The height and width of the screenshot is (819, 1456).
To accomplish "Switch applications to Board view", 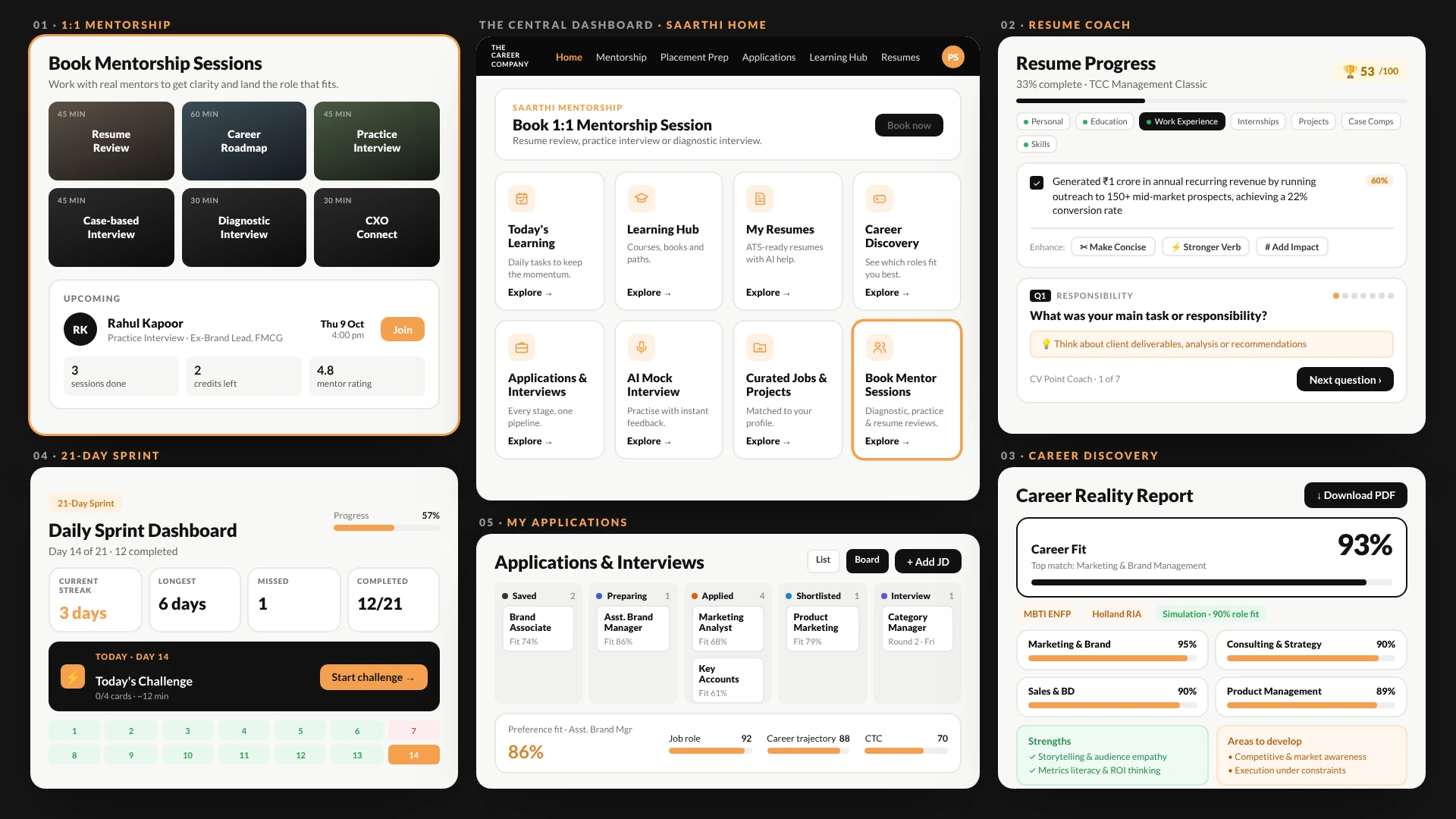I will click(867, 560).
